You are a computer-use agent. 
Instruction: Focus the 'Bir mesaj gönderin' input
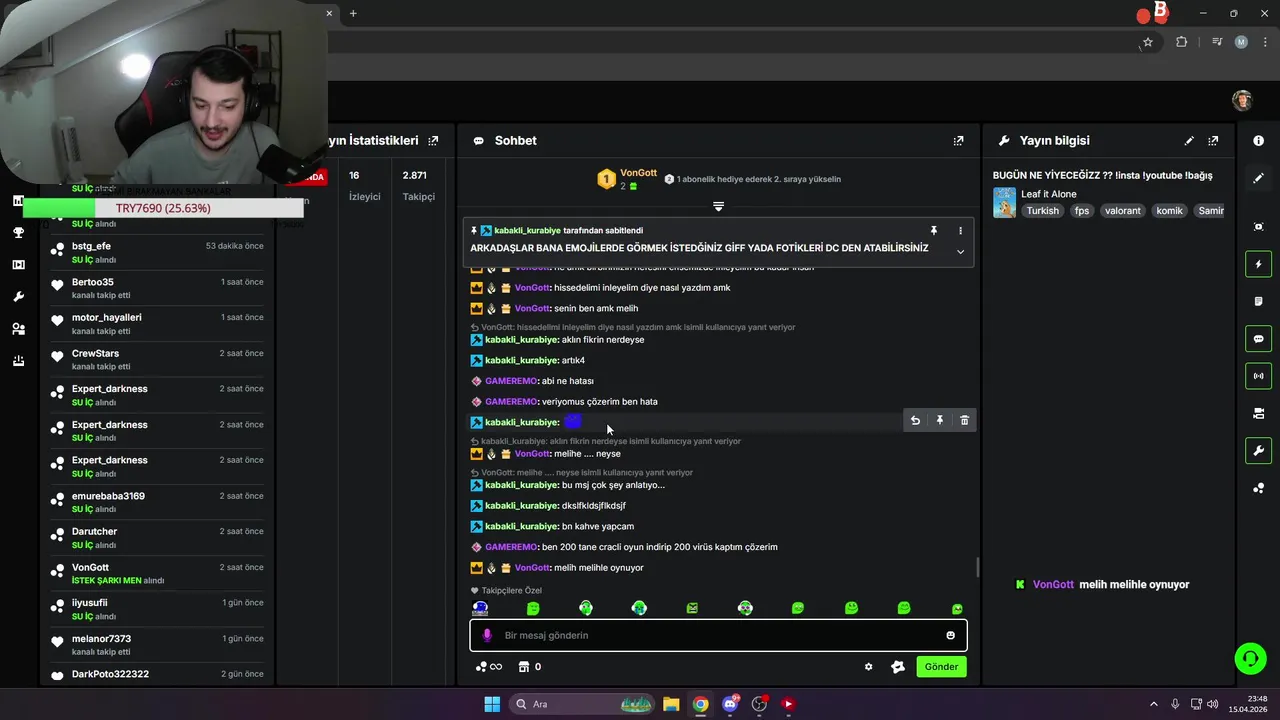pos(718,635)
